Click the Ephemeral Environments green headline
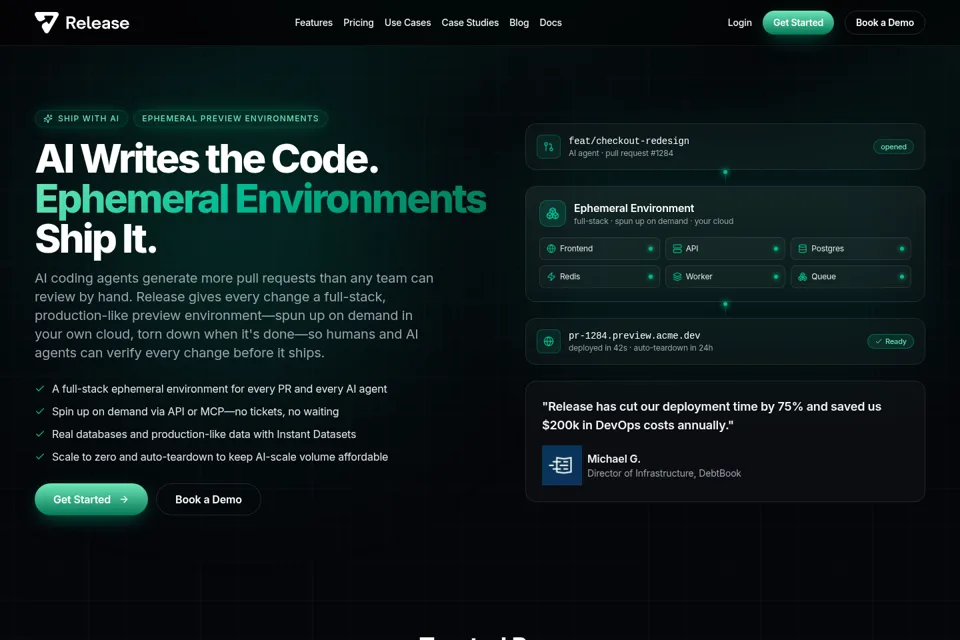 pos(261,199)
